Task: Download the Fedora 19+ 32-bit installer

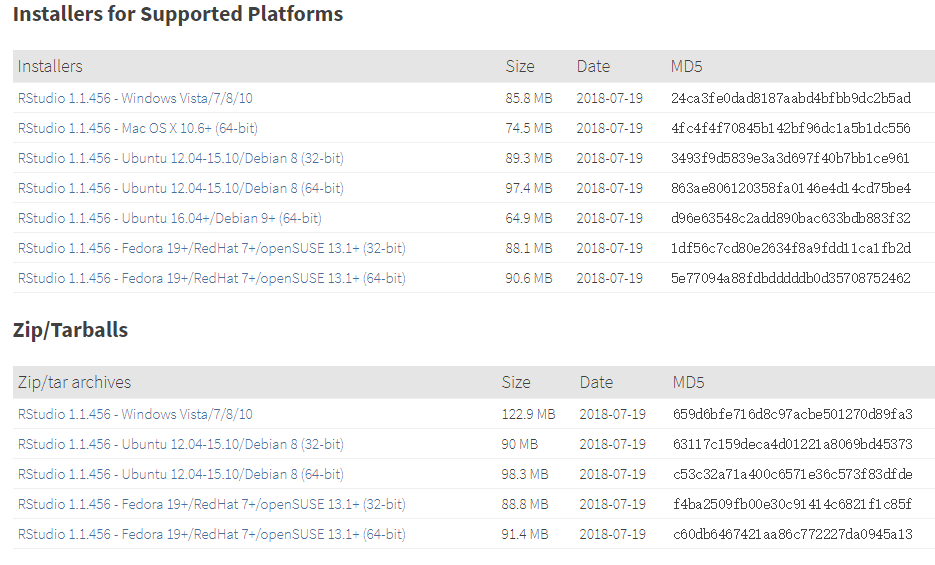Action: pos(211,248)
